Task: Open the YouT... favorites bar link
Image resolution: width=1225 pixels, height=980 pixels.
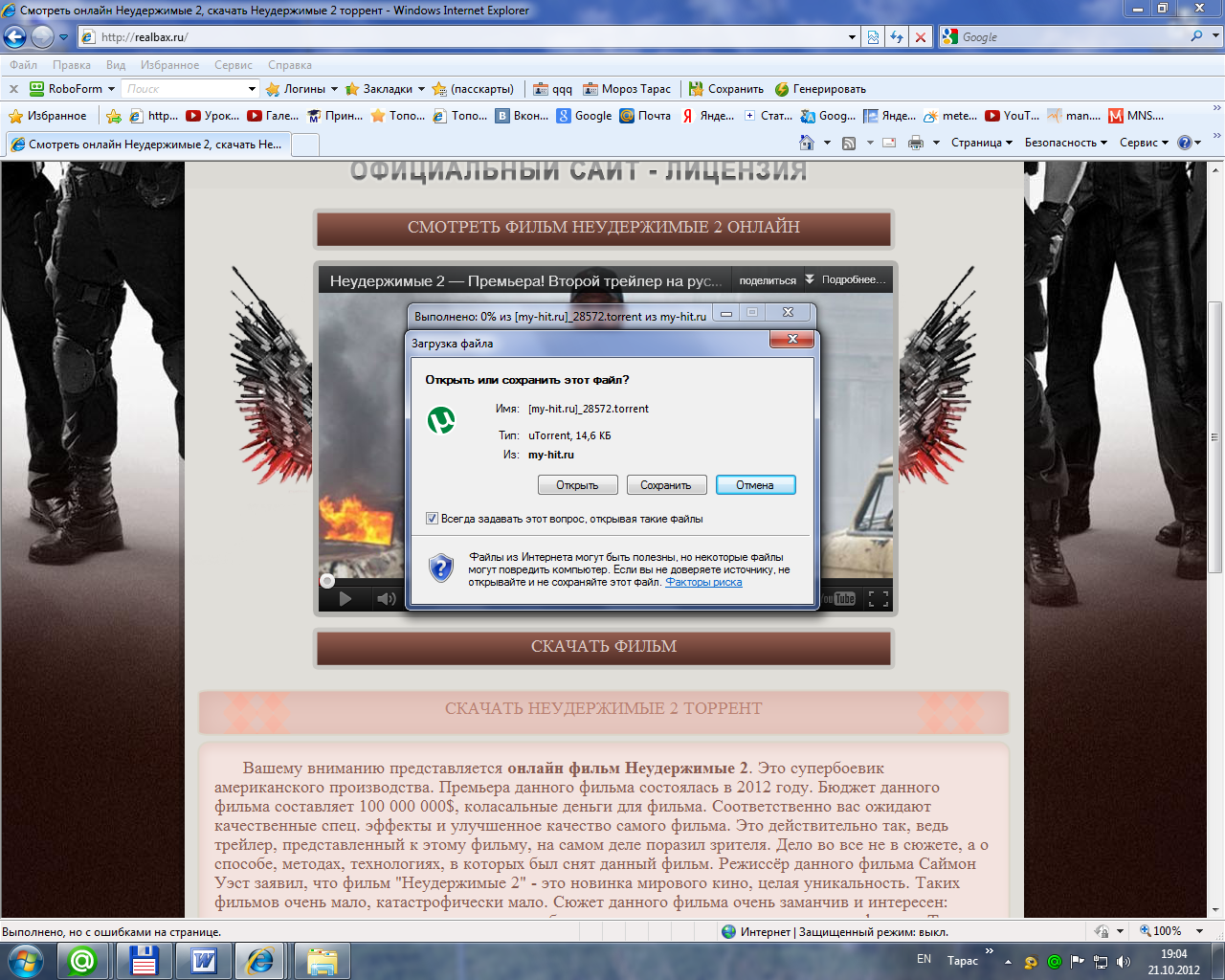Action: click(x=1013, y=116)
